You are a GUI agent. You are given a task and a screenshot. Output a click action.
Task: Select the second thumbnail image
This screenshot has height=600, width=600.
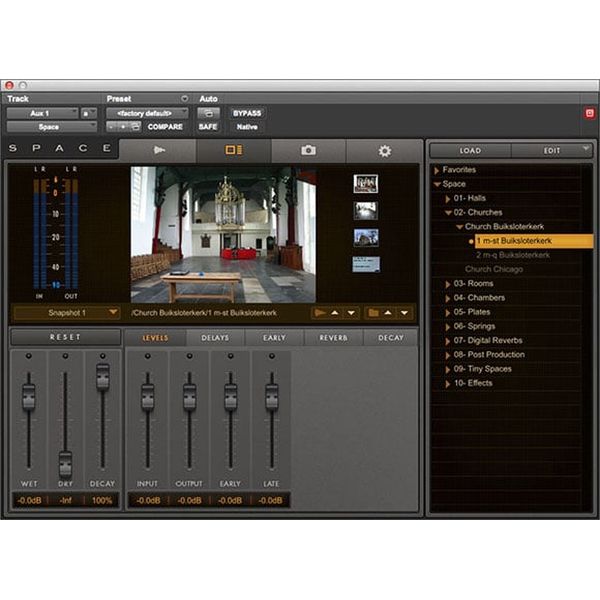[x=366, y=211]
